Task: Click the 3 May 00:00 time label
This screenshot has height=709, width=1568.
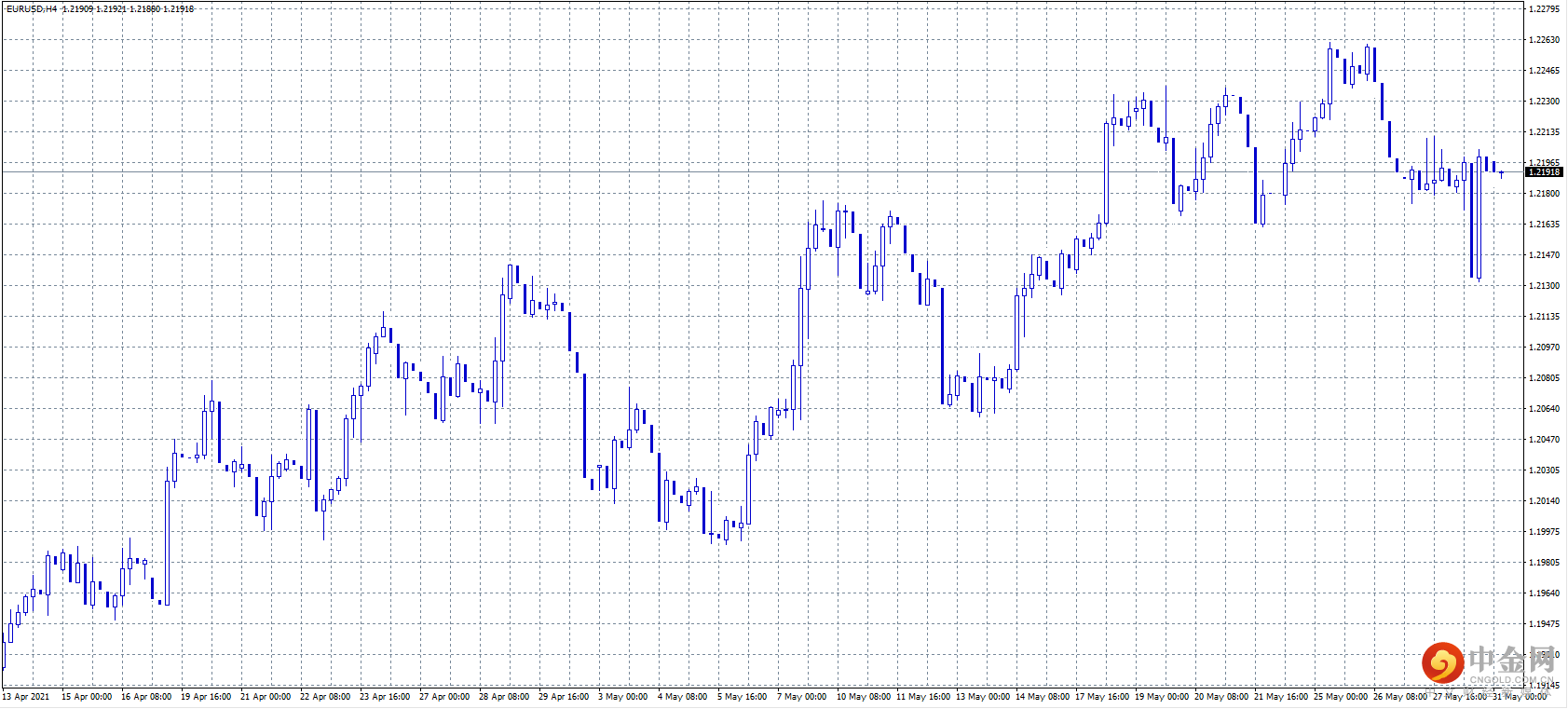Action: coord(623,697)
